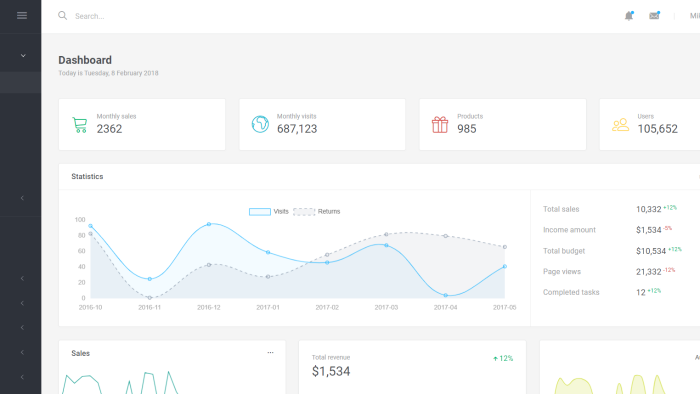700x394 pixels.
Task: Click the Visits data point at 2016-12
Action: [208, 224]
